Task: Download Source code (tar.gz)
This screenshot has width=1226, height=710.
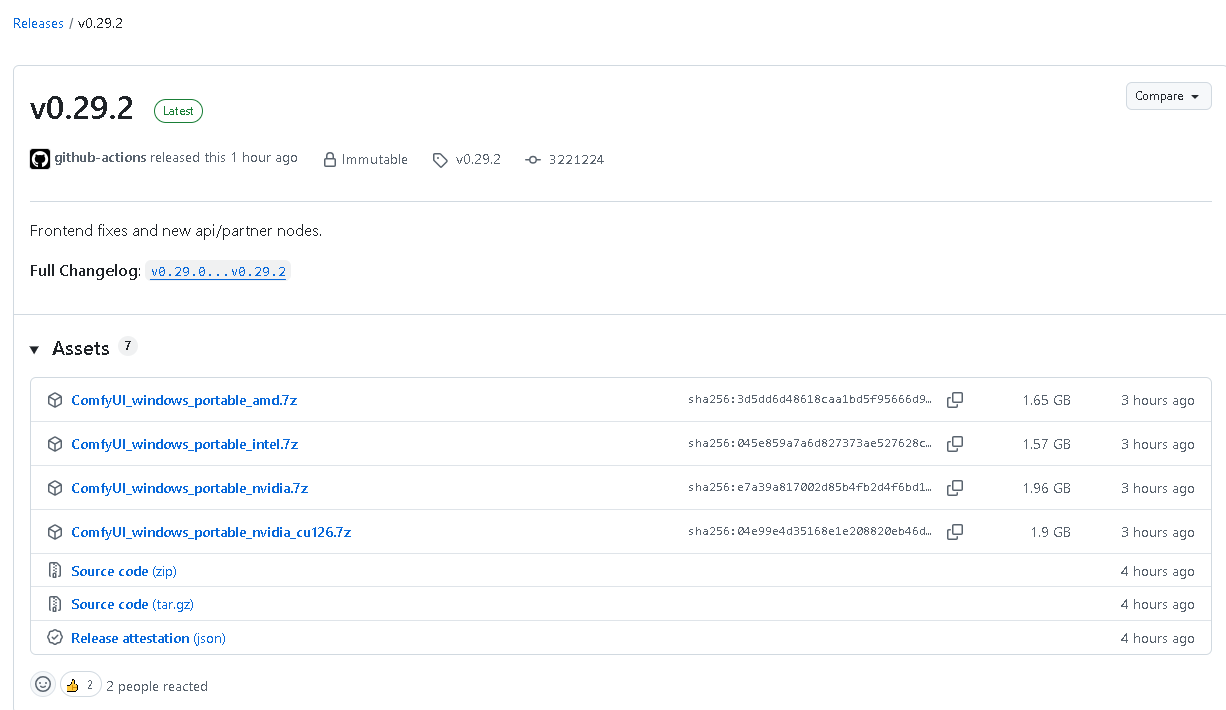Action: (132, 604)
